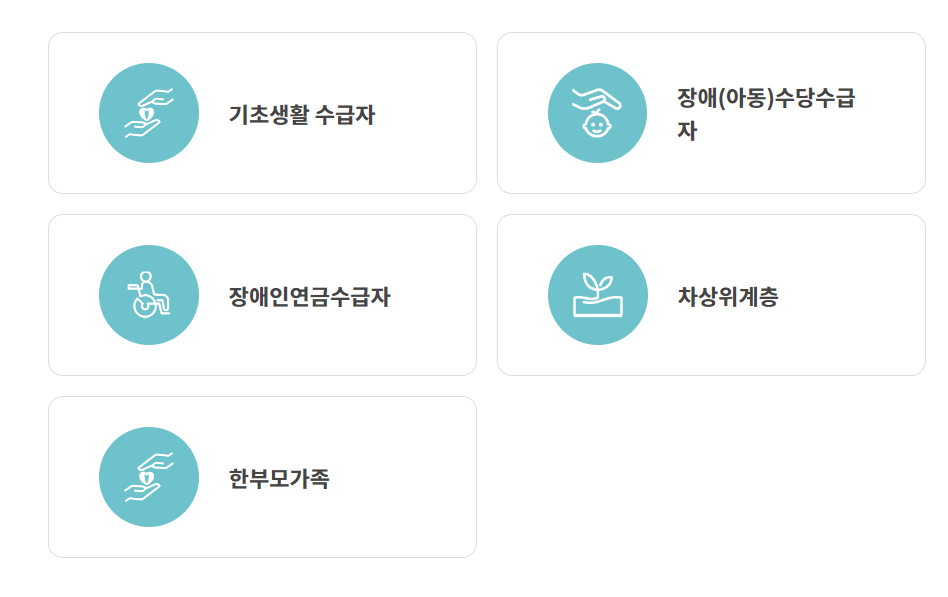Click the teal circle in the 기초생활 수급자 card
The width and height of the screenshot is (948, 597).
click(149, 113)
